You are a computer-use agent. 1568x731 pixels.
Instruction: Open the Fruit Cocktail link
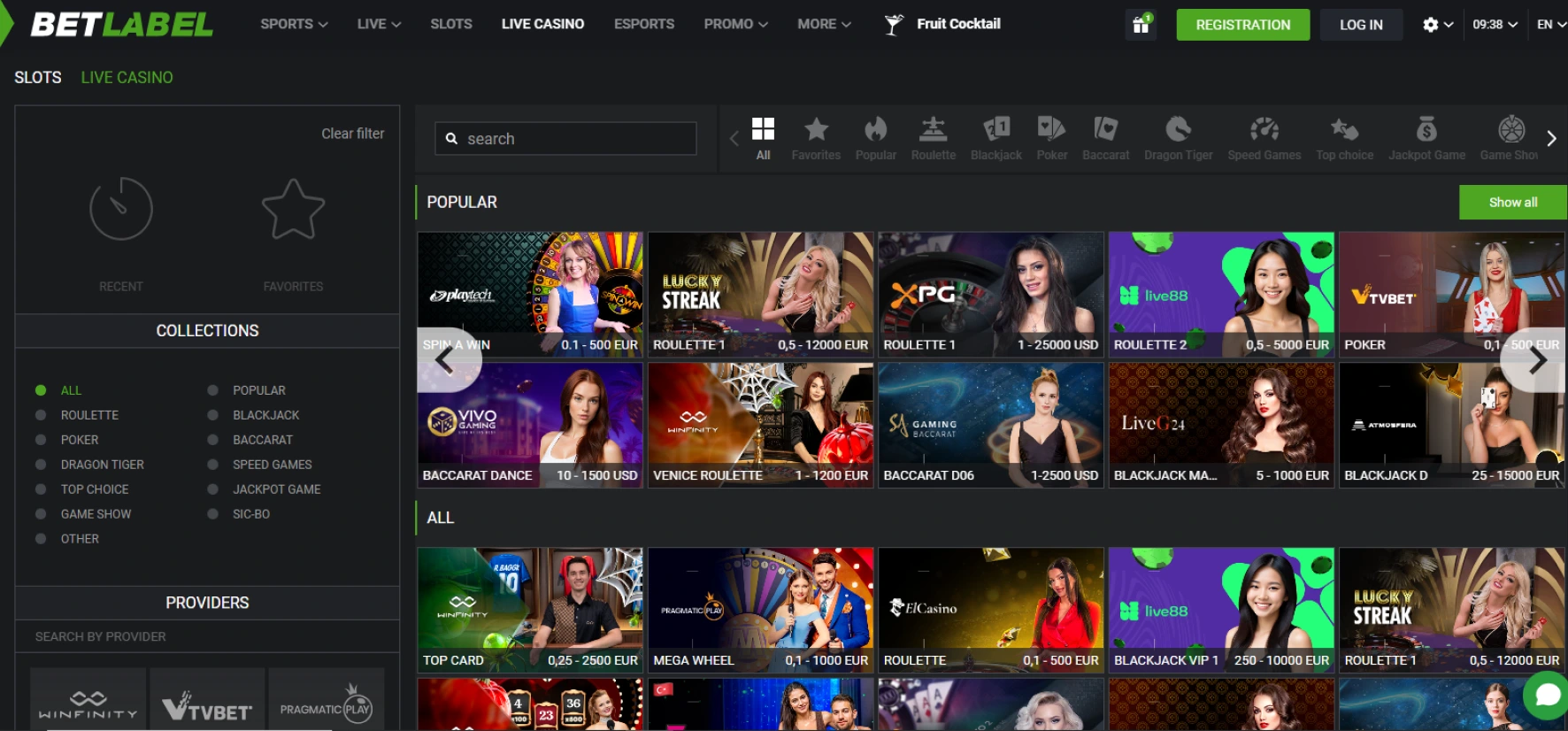[958, 24]
